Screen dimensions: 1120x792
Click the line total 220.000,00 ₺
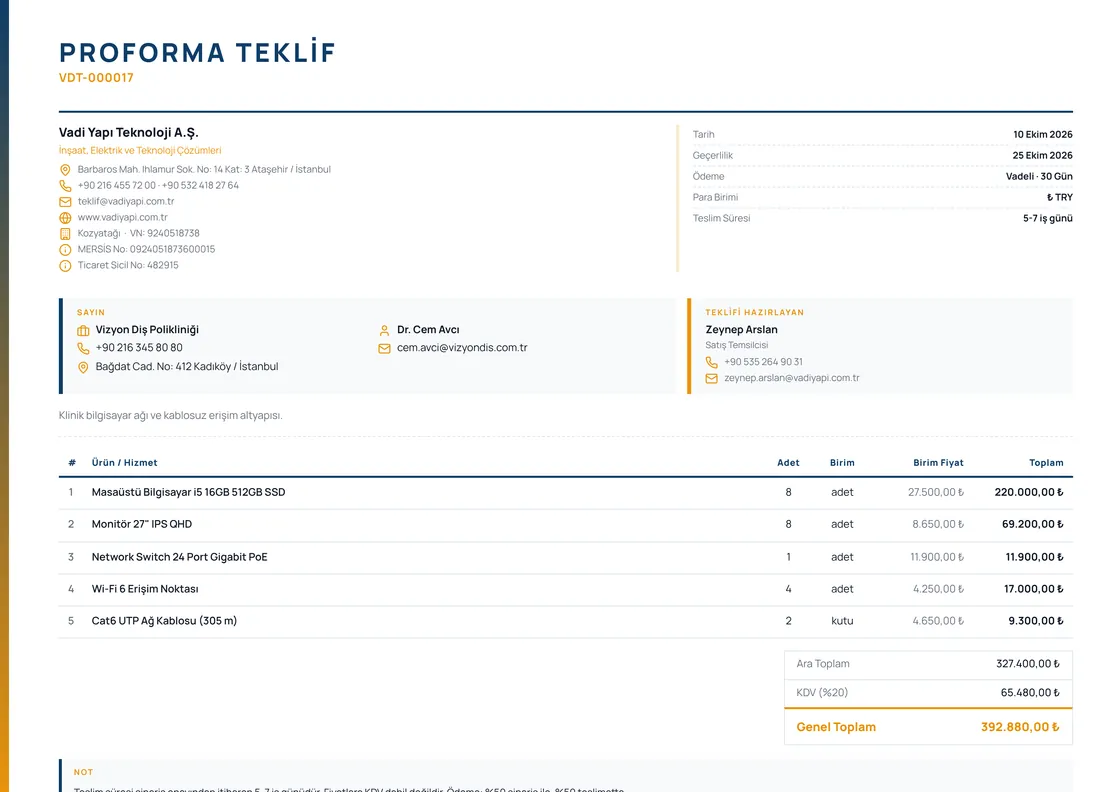point(1029,493)
